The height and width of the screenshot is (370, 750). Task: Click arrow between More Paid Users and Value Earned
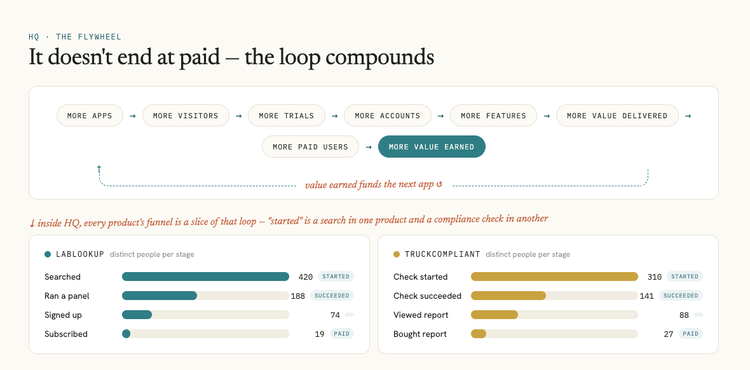368,147
